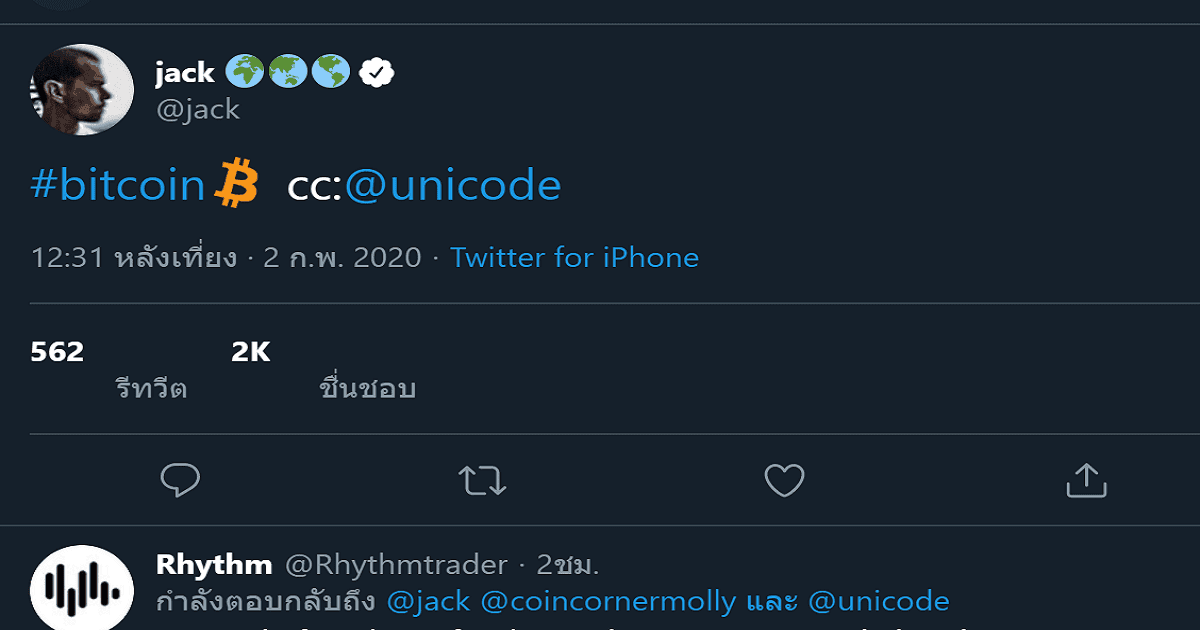The width and height of the screenshot is (1200, 630).
Task: Click the retweet arrows icon below the tweet
Action: tap(483, 480)
